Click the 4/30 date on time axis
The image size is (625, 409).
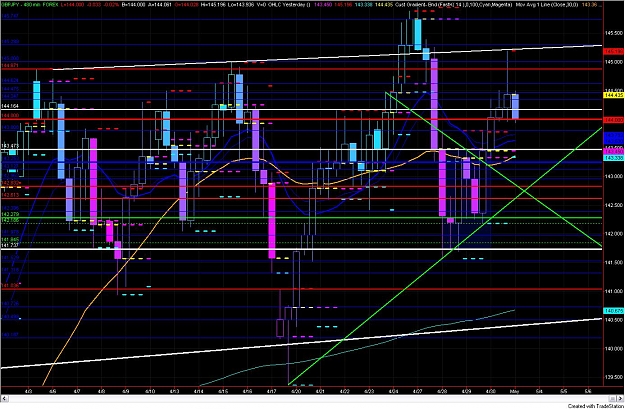click(490, 391)
